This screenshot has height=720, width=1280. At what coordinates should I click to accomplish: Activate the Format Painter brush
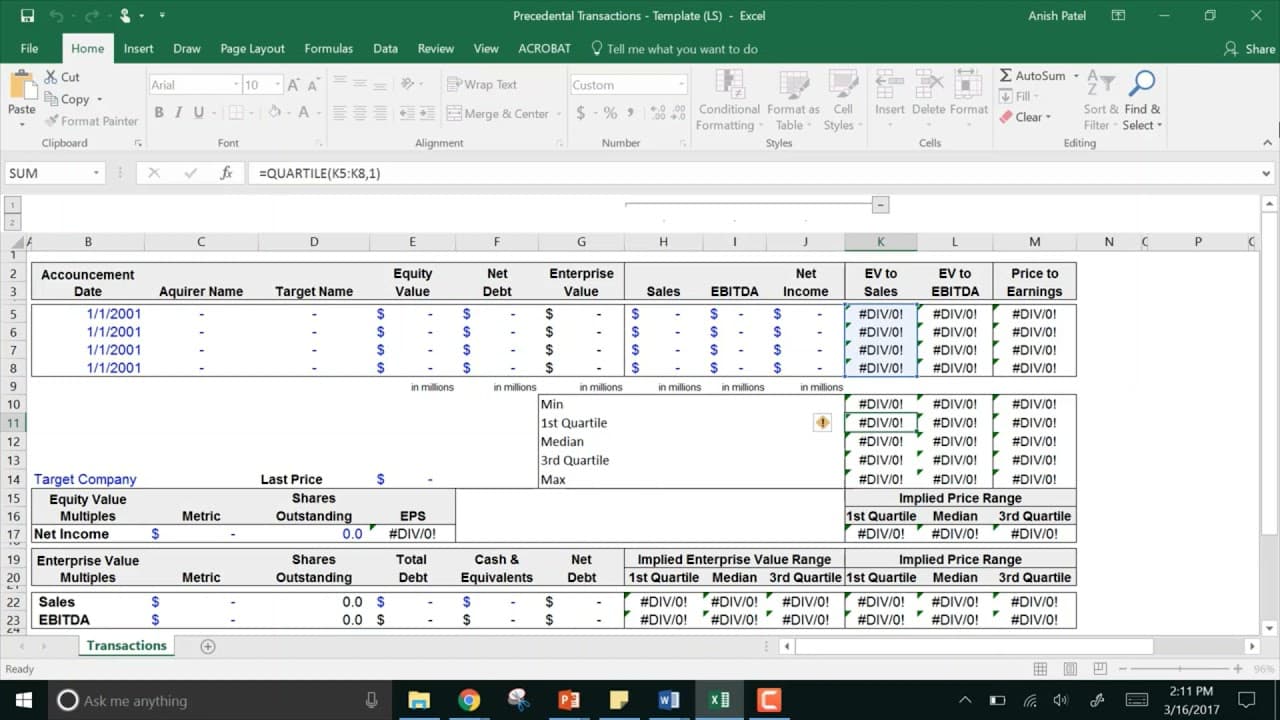91,121
